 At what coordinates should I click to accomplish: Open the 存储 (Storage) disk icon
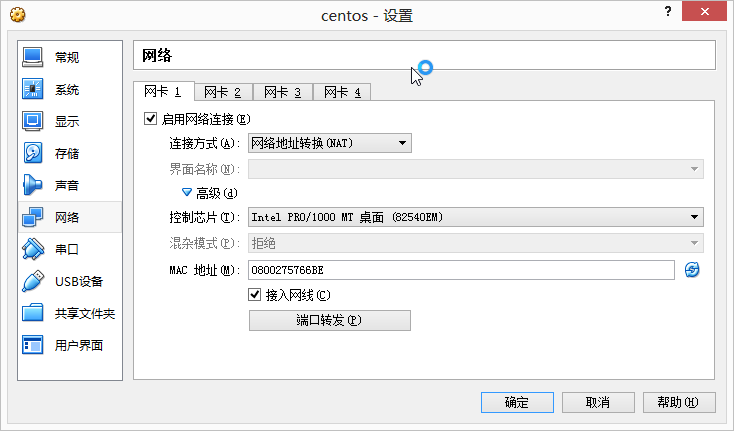pos(33,153)
